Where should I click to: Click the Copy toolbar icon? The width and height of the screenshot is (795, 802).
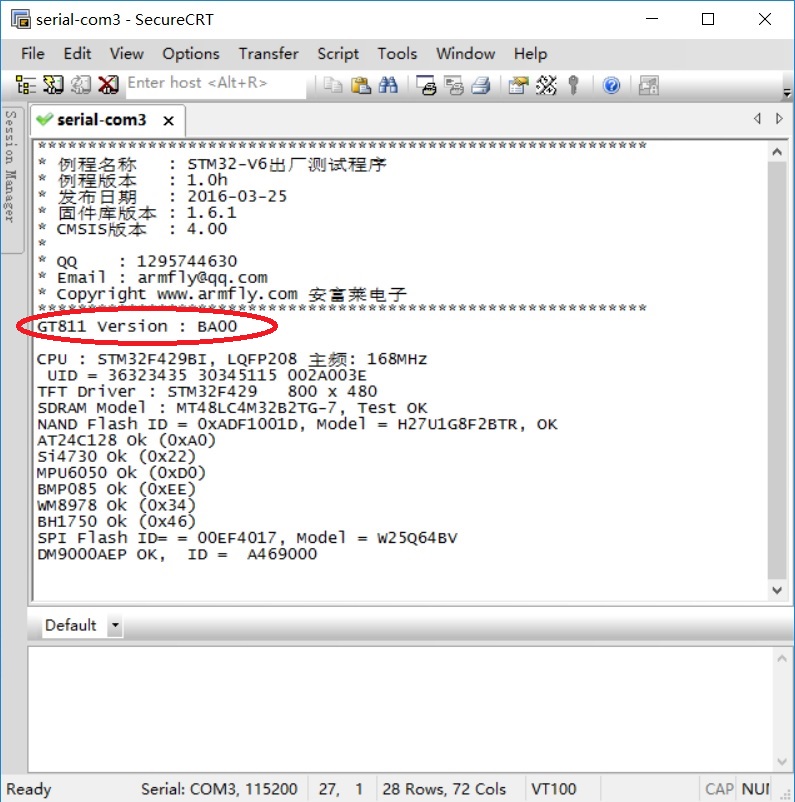coord(333,85)
